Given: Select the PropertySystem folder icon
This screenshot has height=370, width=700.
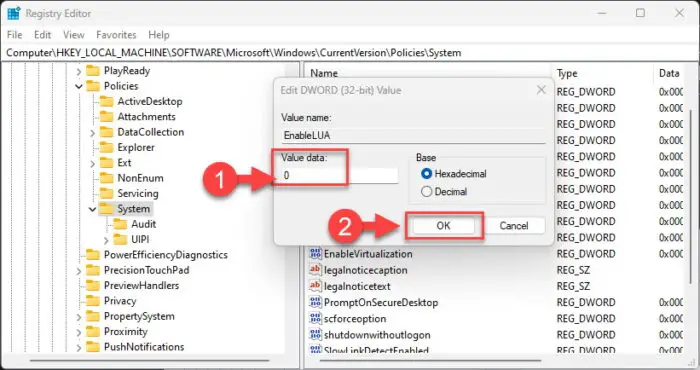Looking at the screenshot, I should pyautogui.click(x=93, y=316).
